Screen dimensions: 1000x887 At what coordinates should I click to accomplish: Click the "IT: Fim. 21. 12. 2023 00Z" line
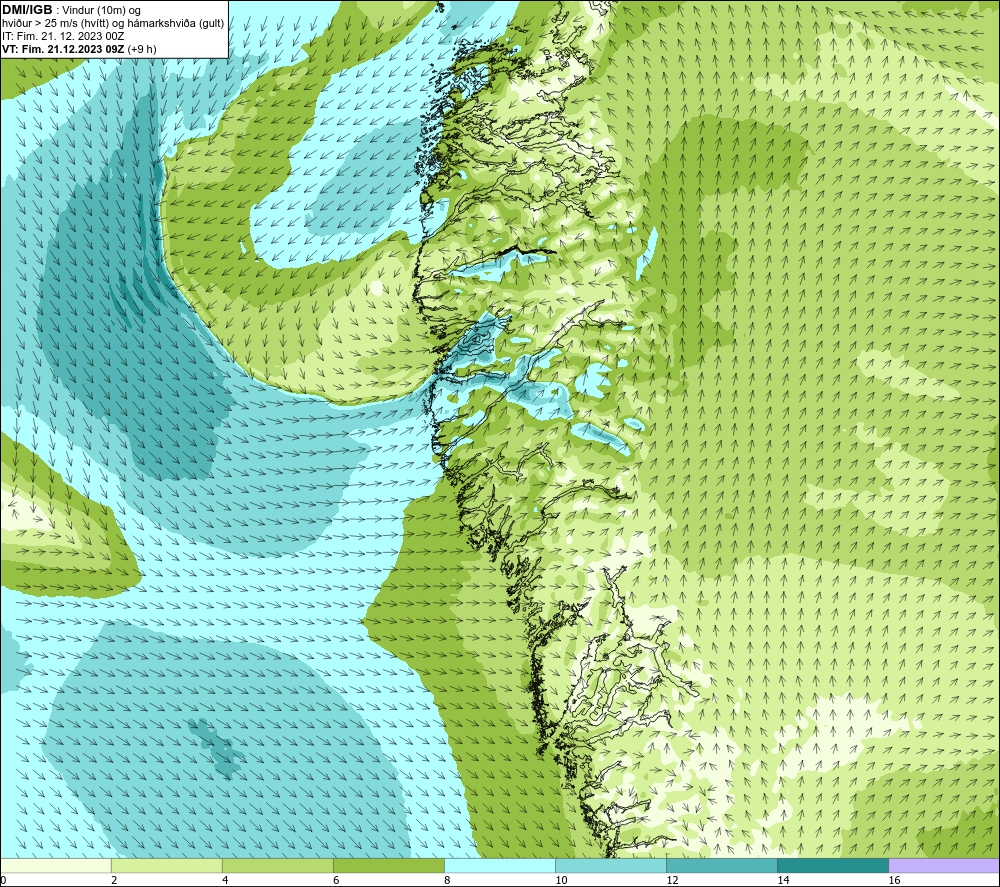tap(63, 36)
